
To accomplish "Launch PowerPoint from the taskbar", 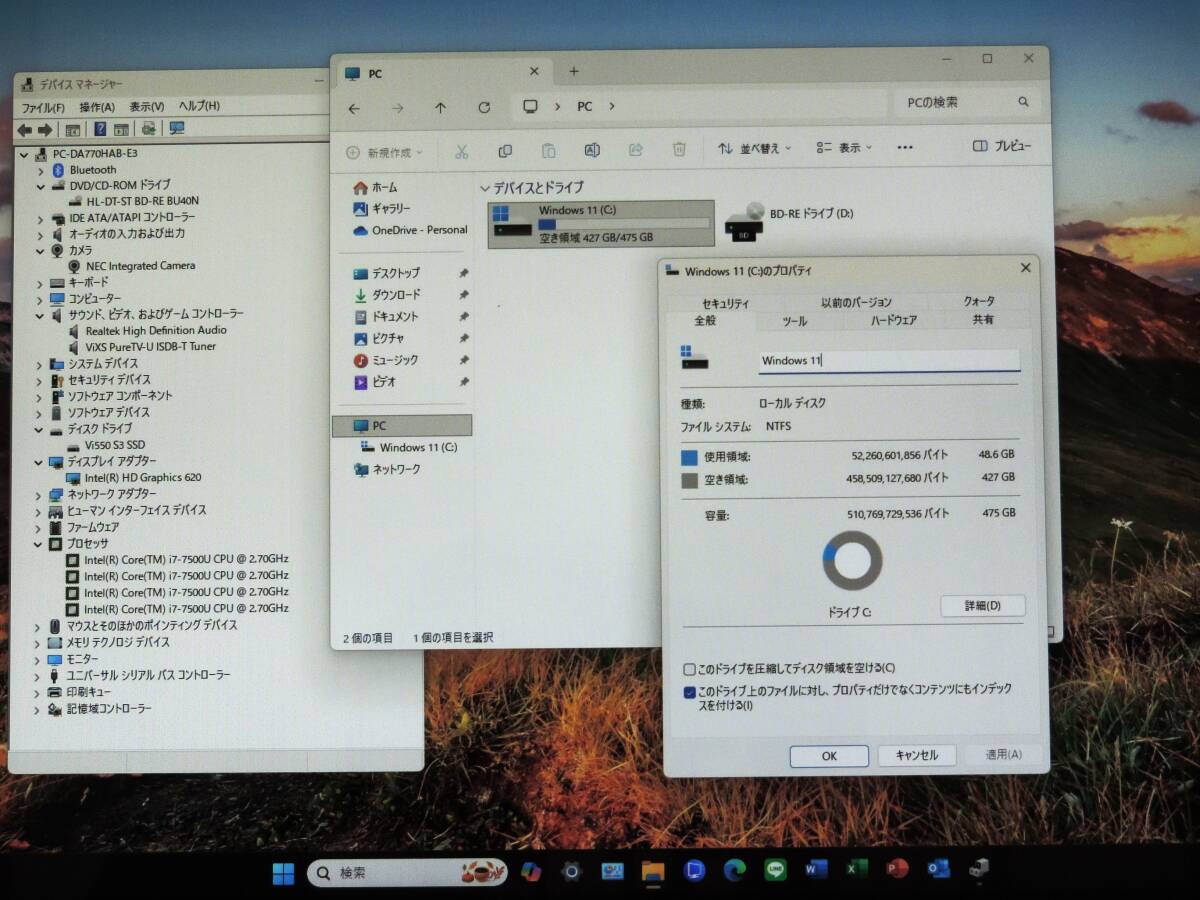I will 897,868.
